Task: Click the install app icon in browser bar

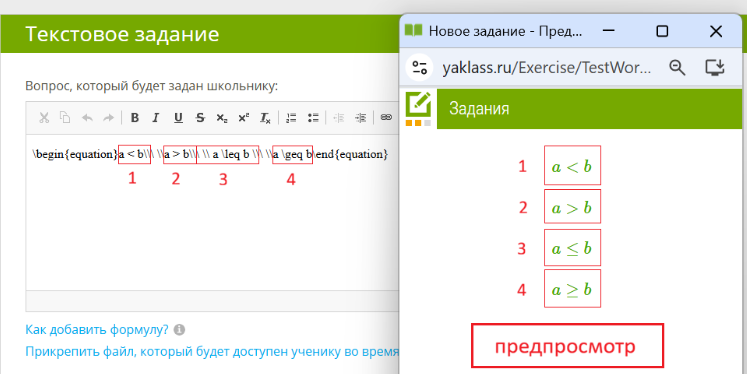Action: (x=715, y=68)
